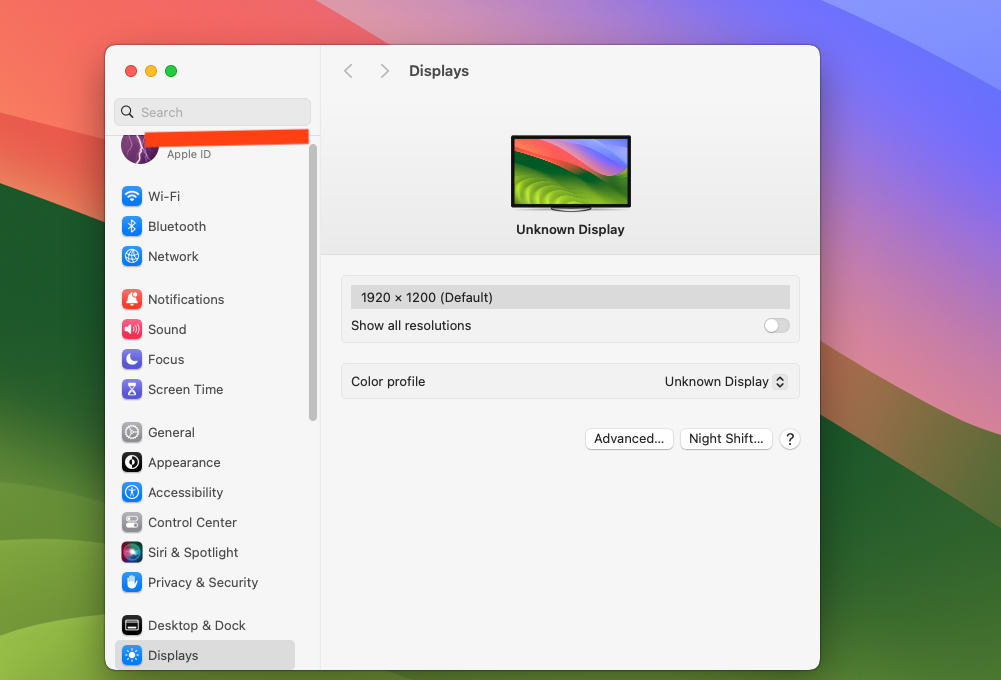This screenshot has height=680, width=1001.
Task: Click the Apple ID avatar picture
Action: click(x=139, y=149)
